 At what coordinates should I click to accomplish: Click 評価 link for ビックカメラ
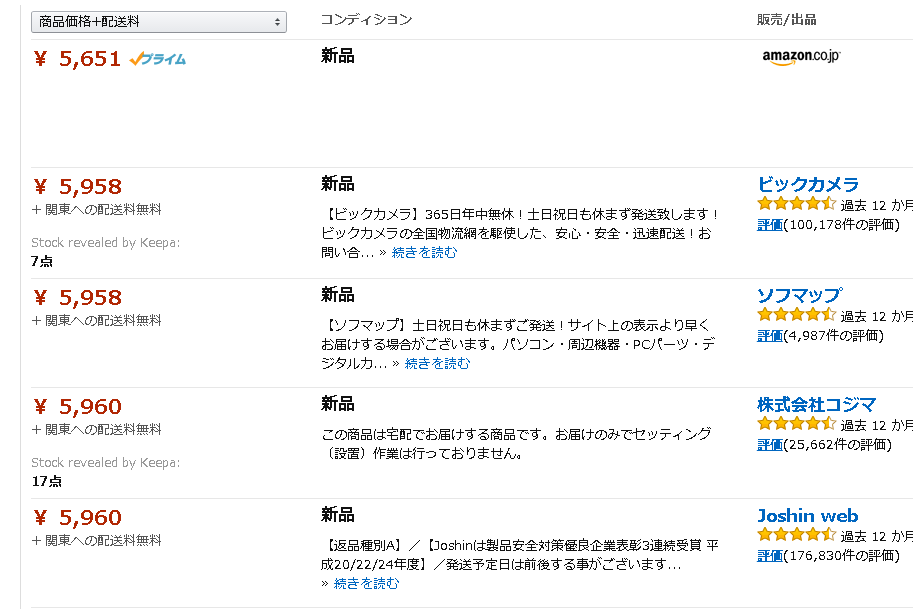(x=770, y=225)
